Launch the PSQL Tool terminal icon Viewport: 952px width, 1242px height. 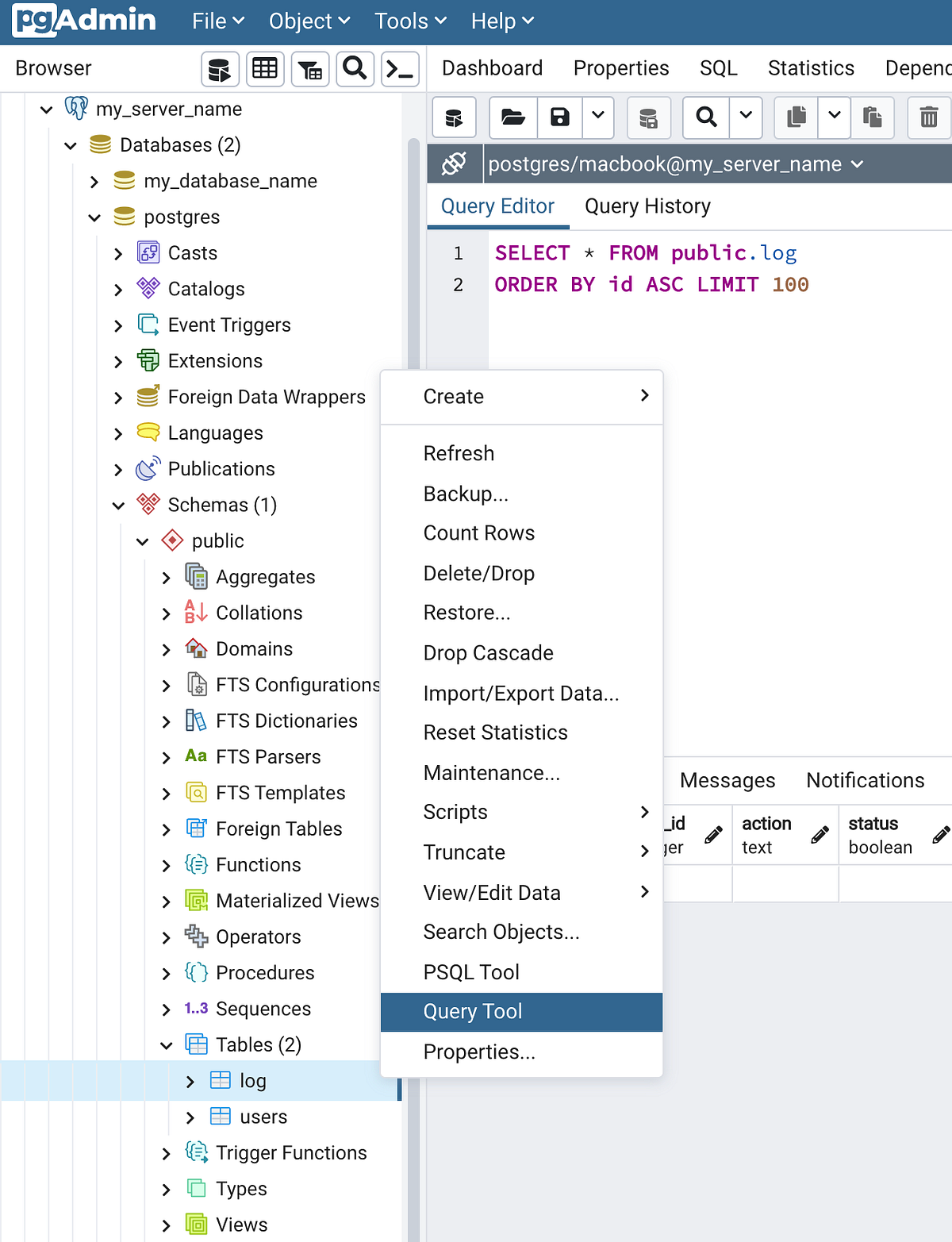tap(400, 69)
